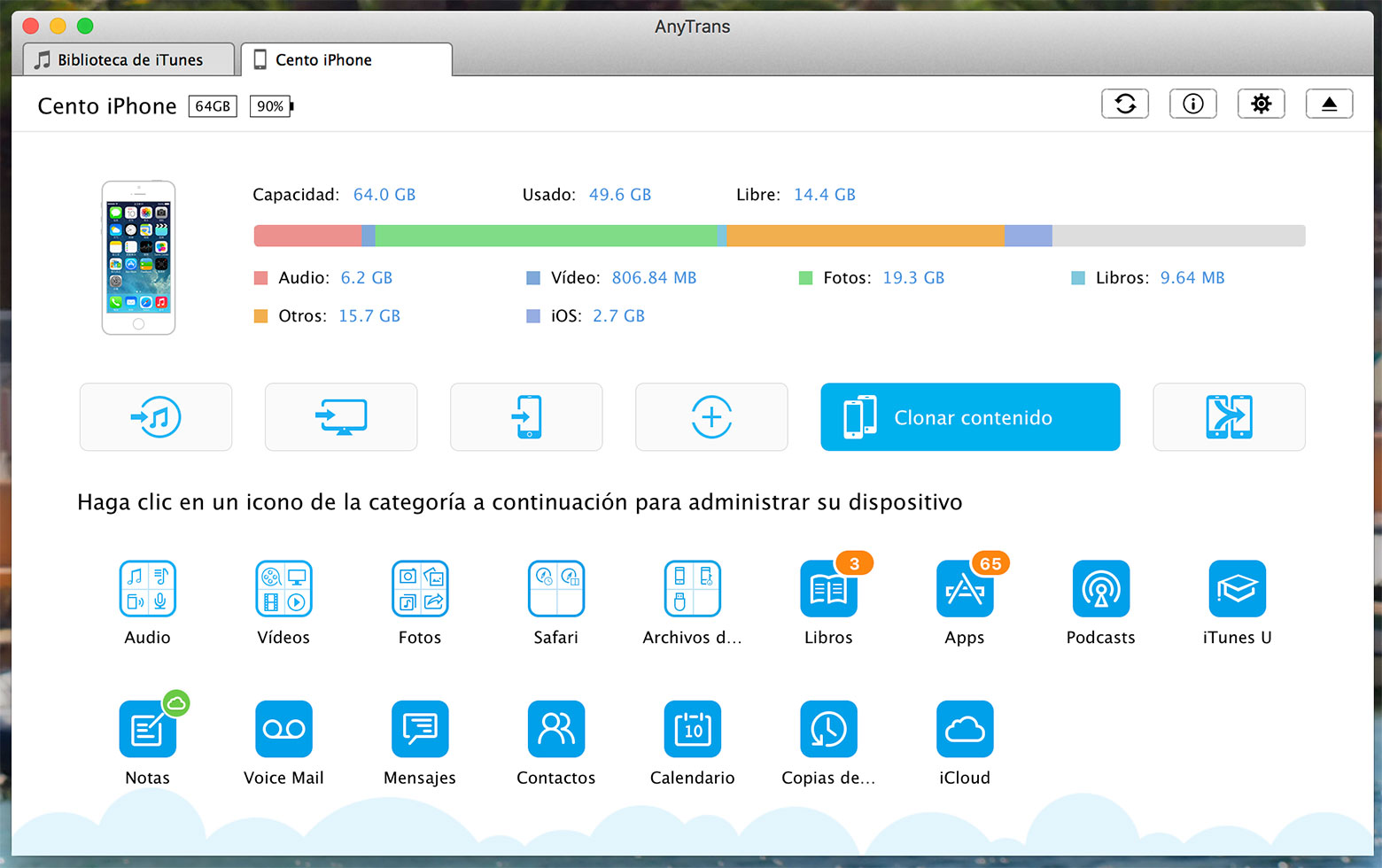Click the Otros orange legend swatch
This screenshot has height=868, width=1382.
point(260,316)
